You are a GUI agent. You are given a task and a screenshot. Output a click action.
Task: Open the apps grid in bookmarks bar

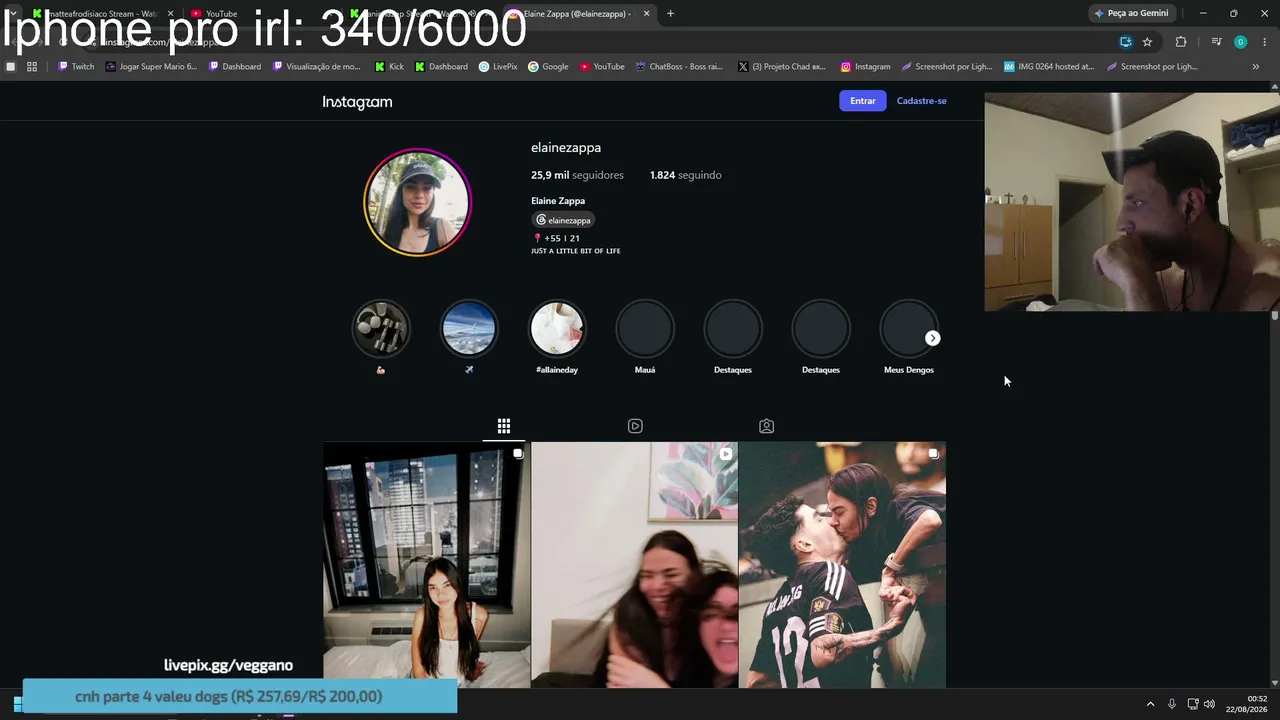32,67
